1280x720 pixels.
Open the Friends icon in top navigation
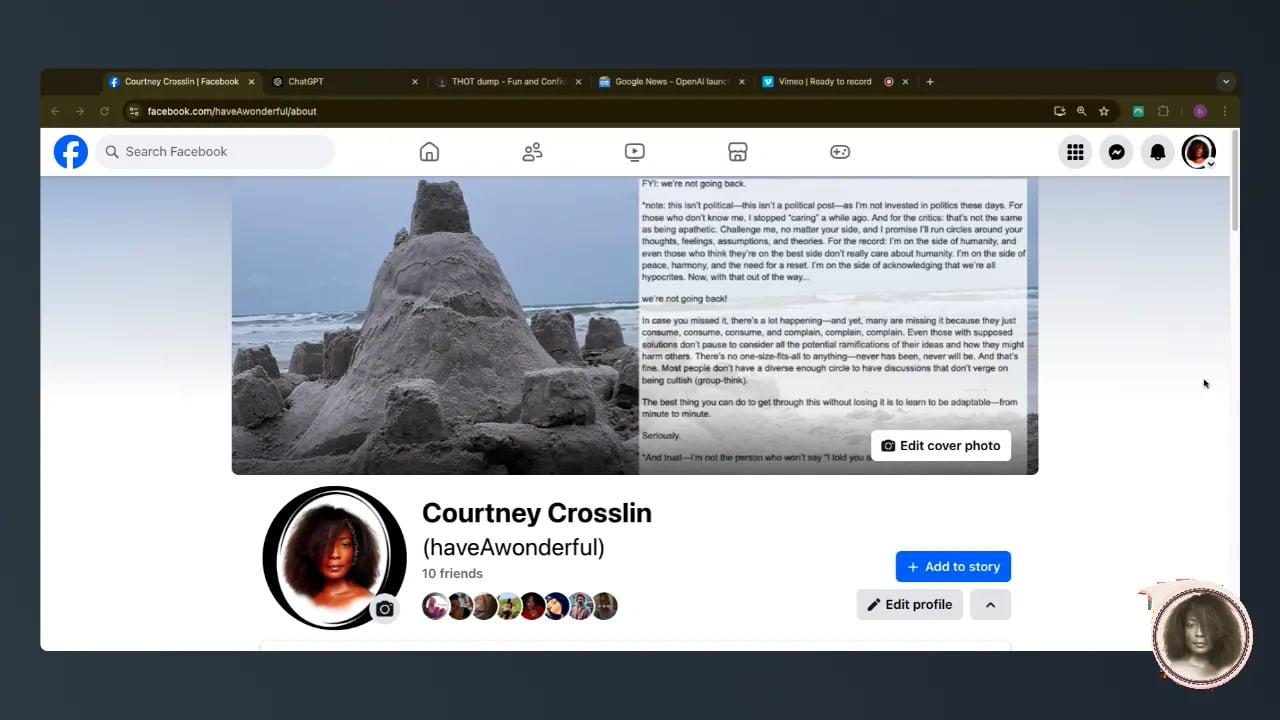click(532, 152)
